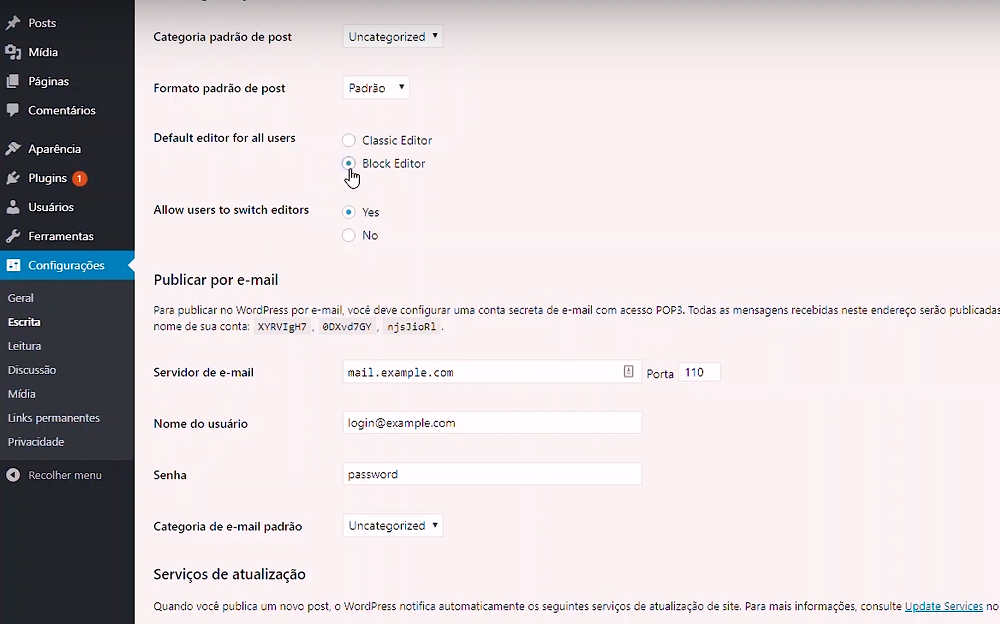Open Categoria padrão de post dropdown
The image size is (1000, 624).
(x=393, y=36)
